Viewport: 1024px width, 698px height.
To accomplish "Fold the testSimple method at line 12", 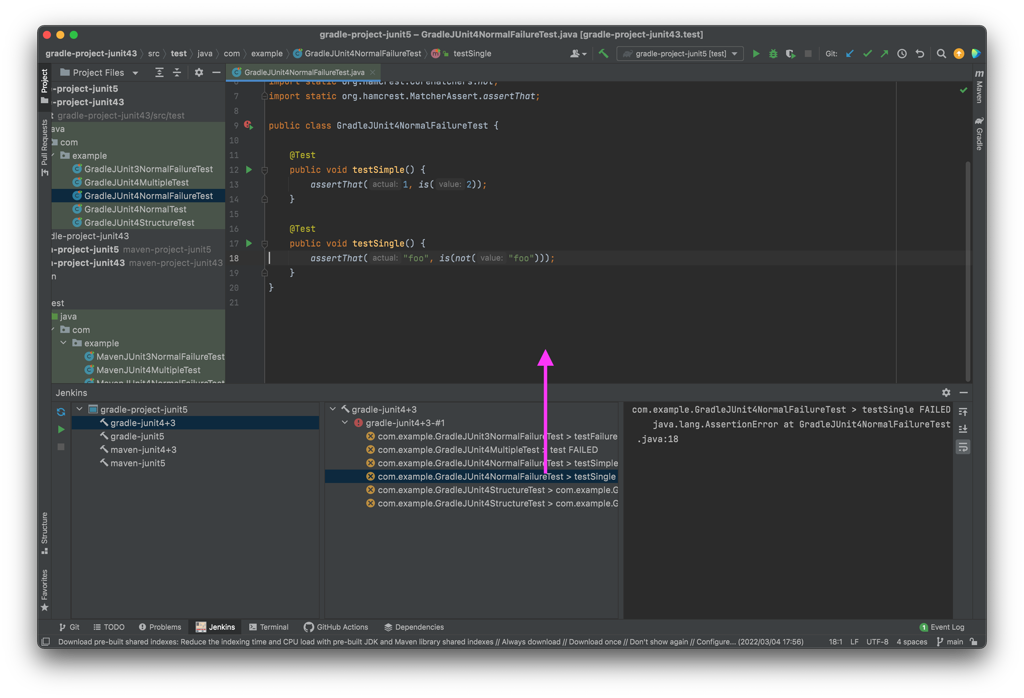I will coord(264,170).
